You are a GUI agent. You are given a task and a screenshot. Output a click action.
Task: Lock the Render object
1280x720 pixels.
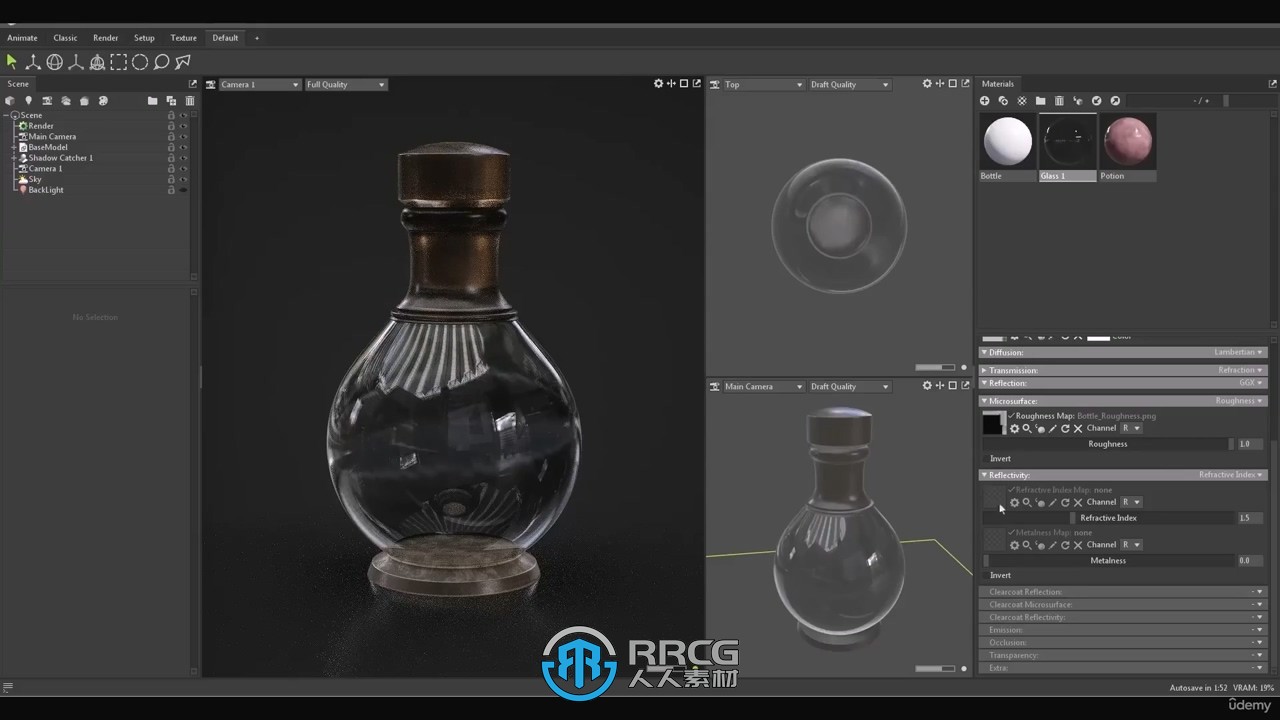(171, 126)
